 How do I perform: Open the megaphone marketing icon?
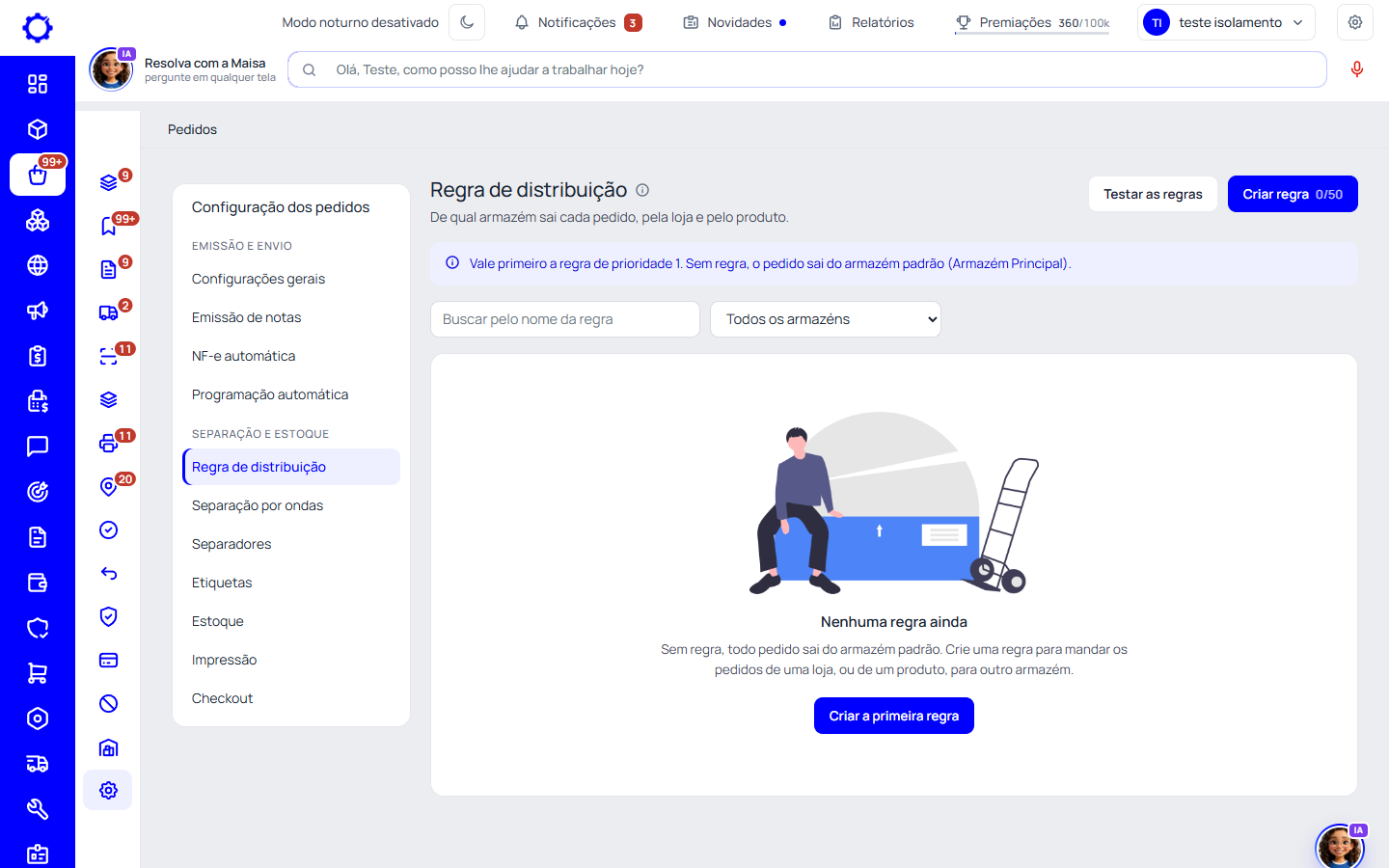point(38,311)
